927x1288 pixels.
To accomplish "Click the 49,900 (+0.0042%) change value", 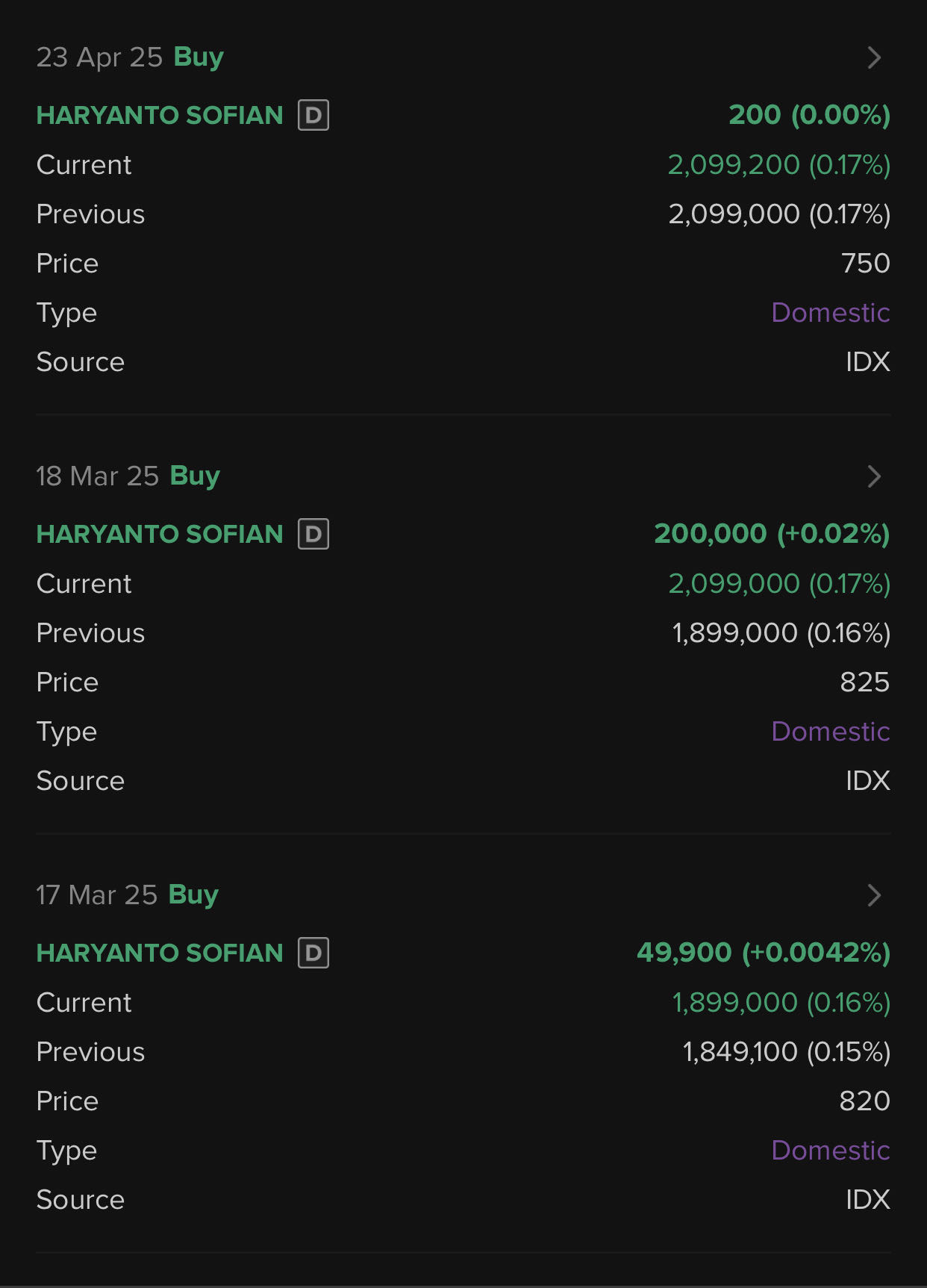I will coord(763,953).
